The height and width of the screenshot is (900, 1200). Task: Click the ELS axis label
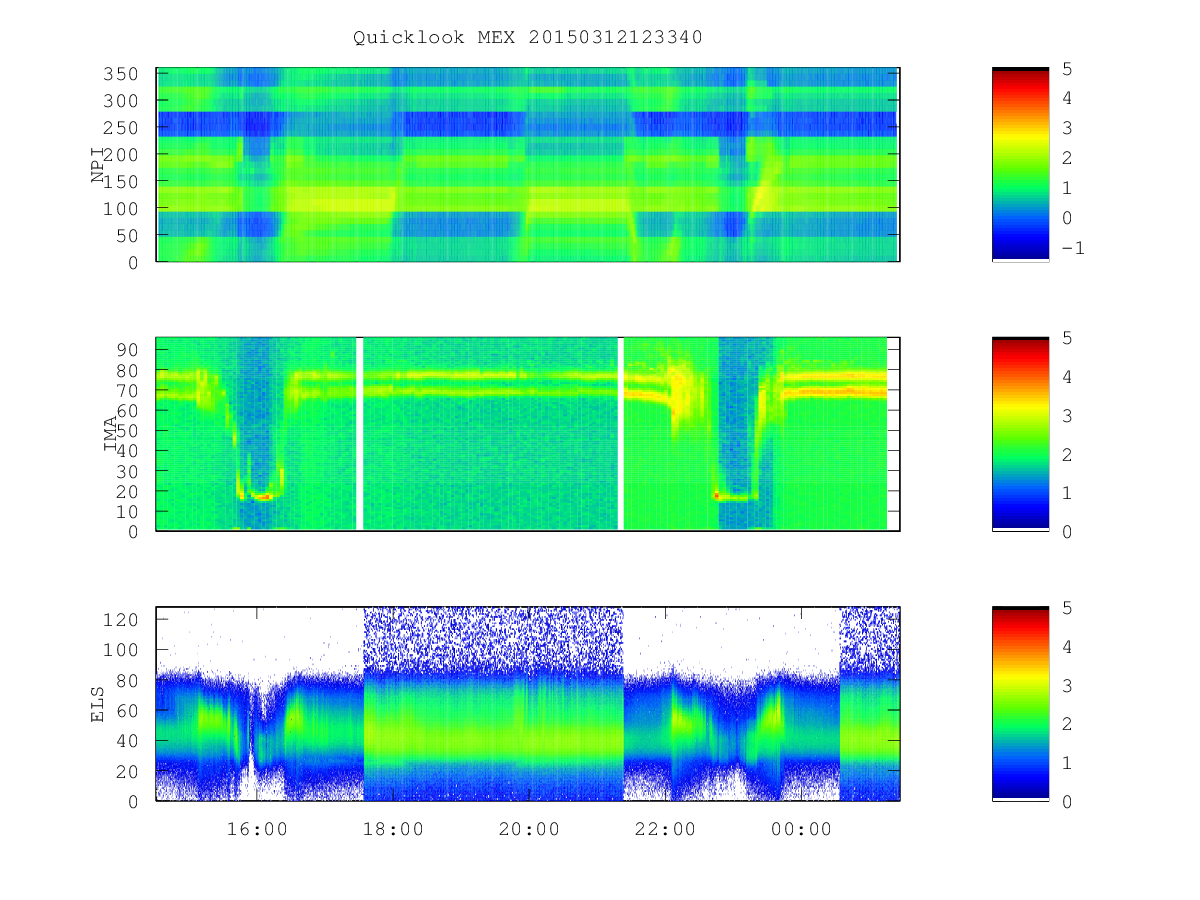coord(98,703)
